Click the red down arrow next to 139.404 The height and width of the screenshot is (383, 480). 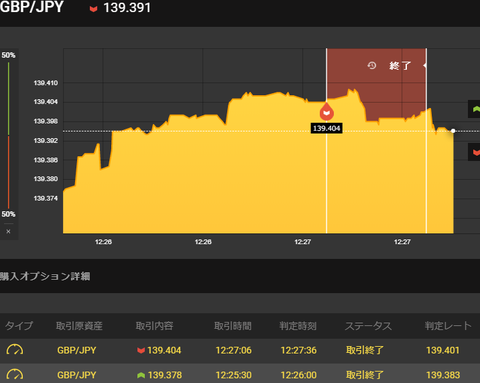[141, 350]
